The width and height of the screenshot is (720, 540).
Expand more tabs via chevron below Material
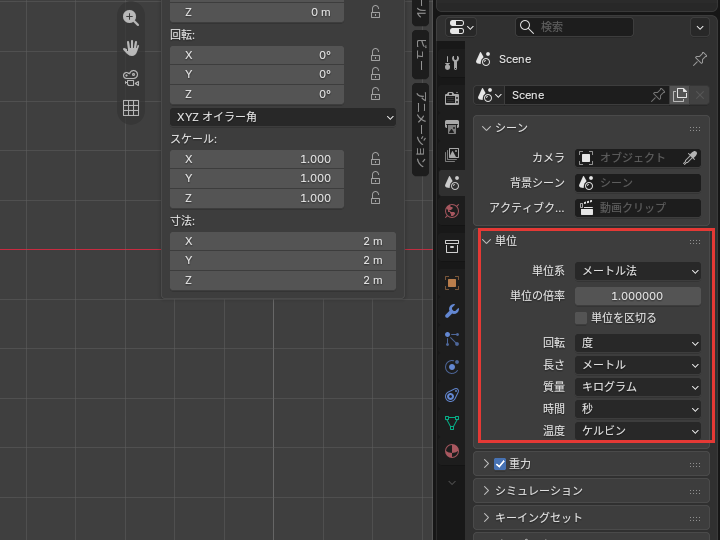pos(452,483)
